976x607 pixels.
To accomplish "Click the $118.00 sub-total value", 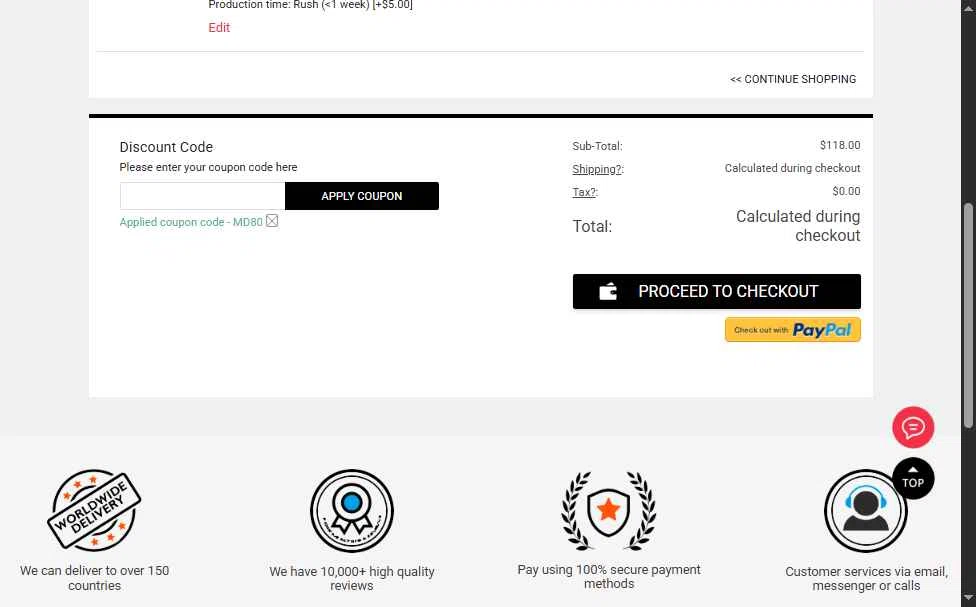I will [x=840, y=145].
